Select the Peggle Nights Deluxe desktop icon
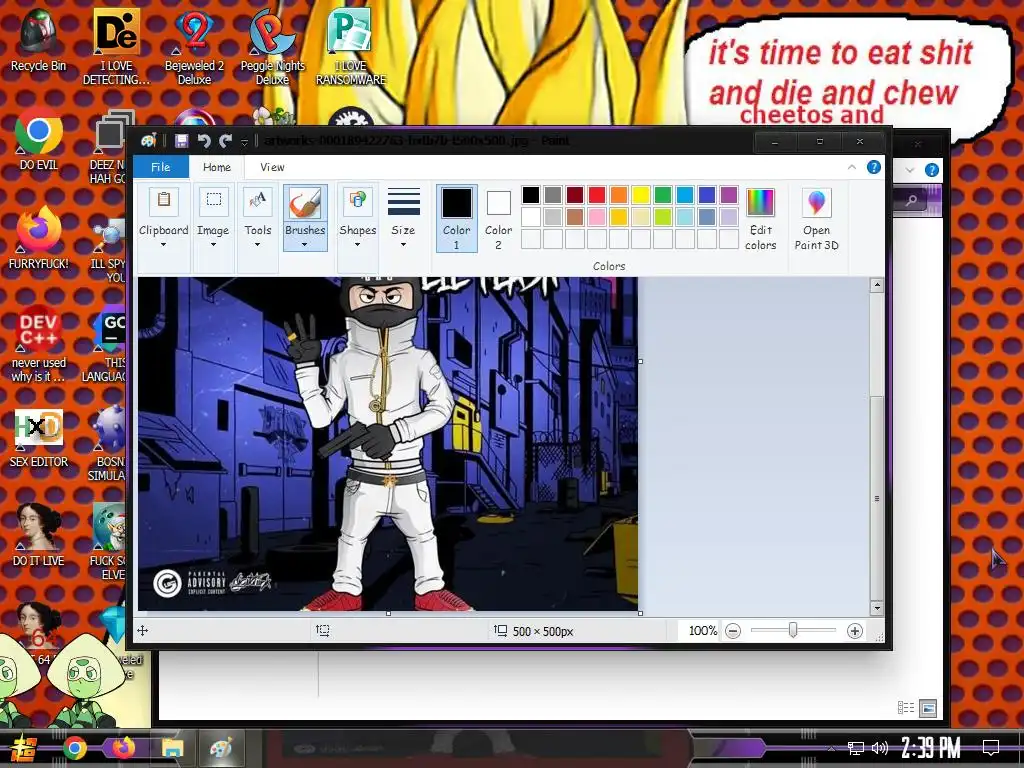This screenshot has height=768, width=1024. click(x=272, y=46)
